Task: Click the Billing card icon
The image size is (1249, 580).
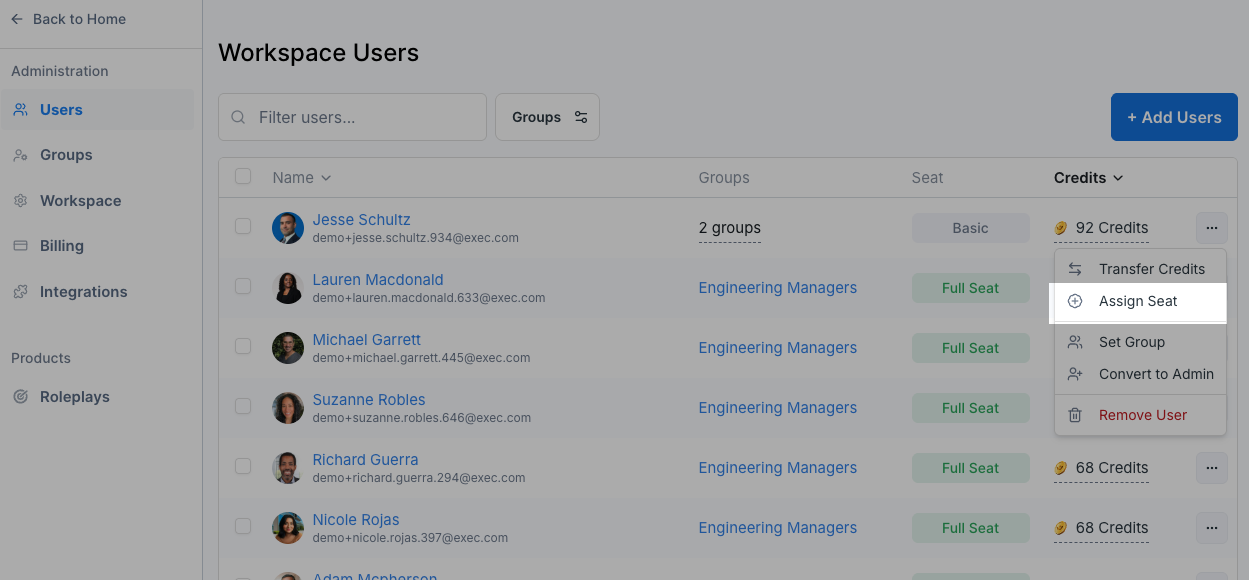Action: (20, 246)
